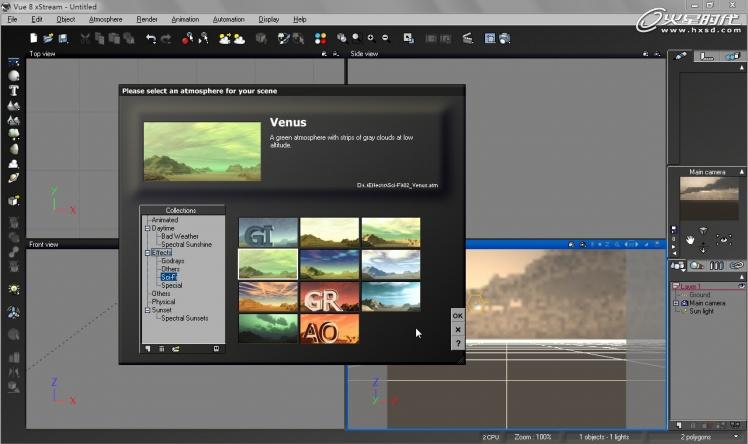748x444 pixels.
Task: Click the Cloud layer tool
Action: (14, 164)
